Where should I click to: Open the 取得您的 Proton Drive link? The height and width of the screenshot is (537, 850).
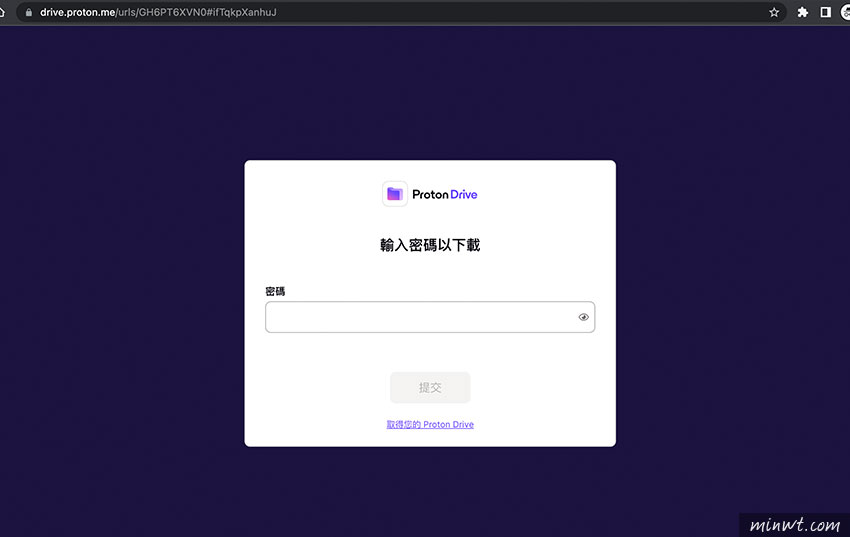pos(430,425)
